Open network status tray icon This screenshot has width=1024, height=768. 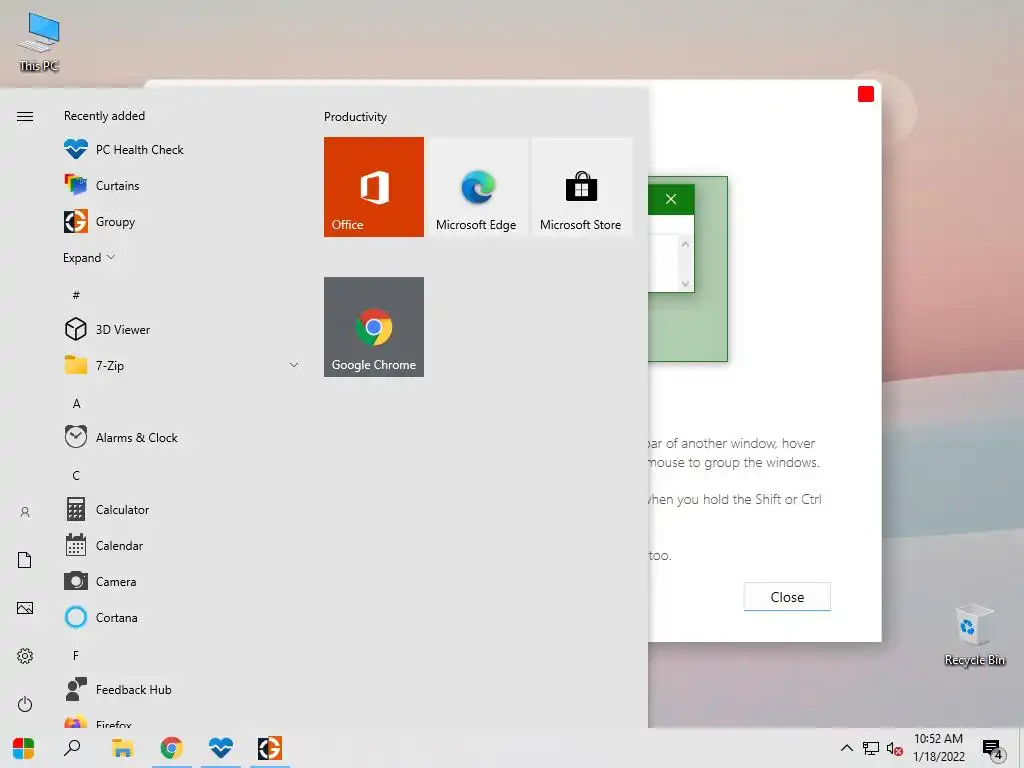click(x=871, y=748)
